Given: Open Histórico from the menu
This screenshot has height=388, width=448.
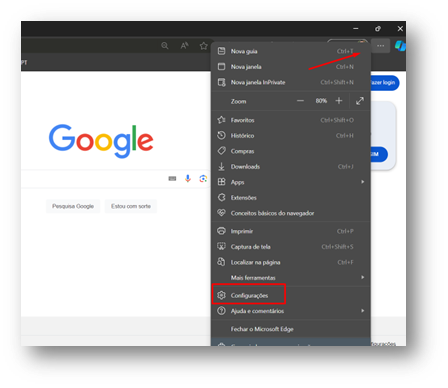Looking at the screenshot, I should coord(291,136).
